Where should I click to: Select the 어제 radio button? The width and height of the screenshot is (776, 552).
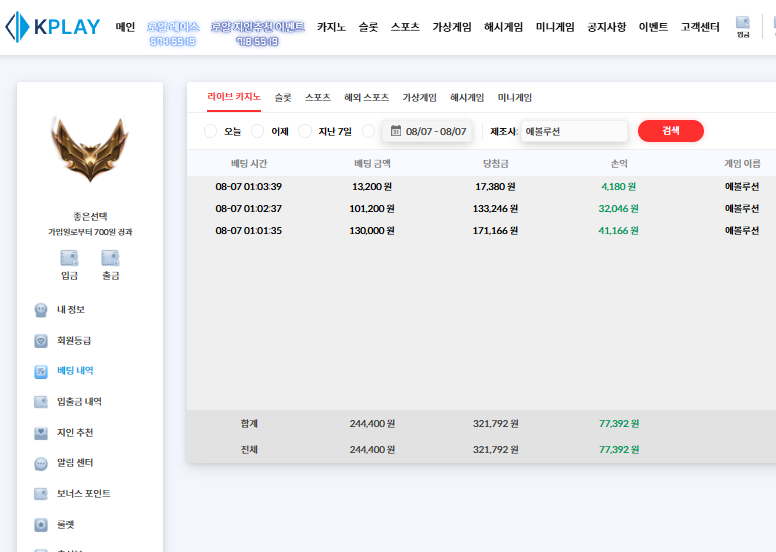[257, 131]
